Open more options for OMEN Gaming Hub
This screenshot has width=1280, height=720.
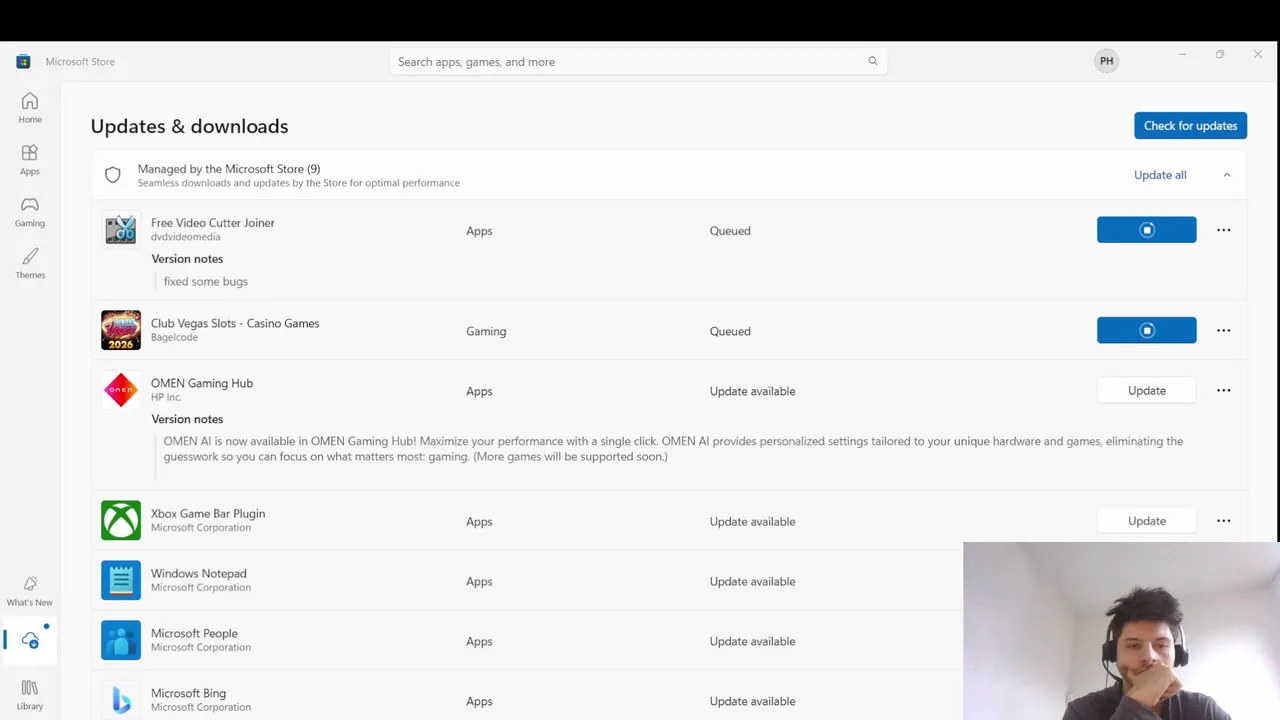[x=1223, y=390]
